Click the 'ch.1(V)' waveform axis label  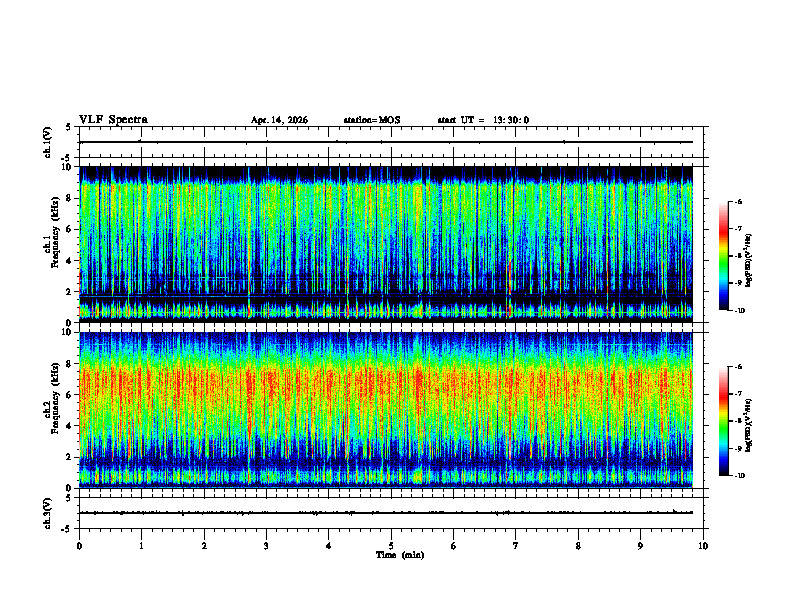(48, 142)
